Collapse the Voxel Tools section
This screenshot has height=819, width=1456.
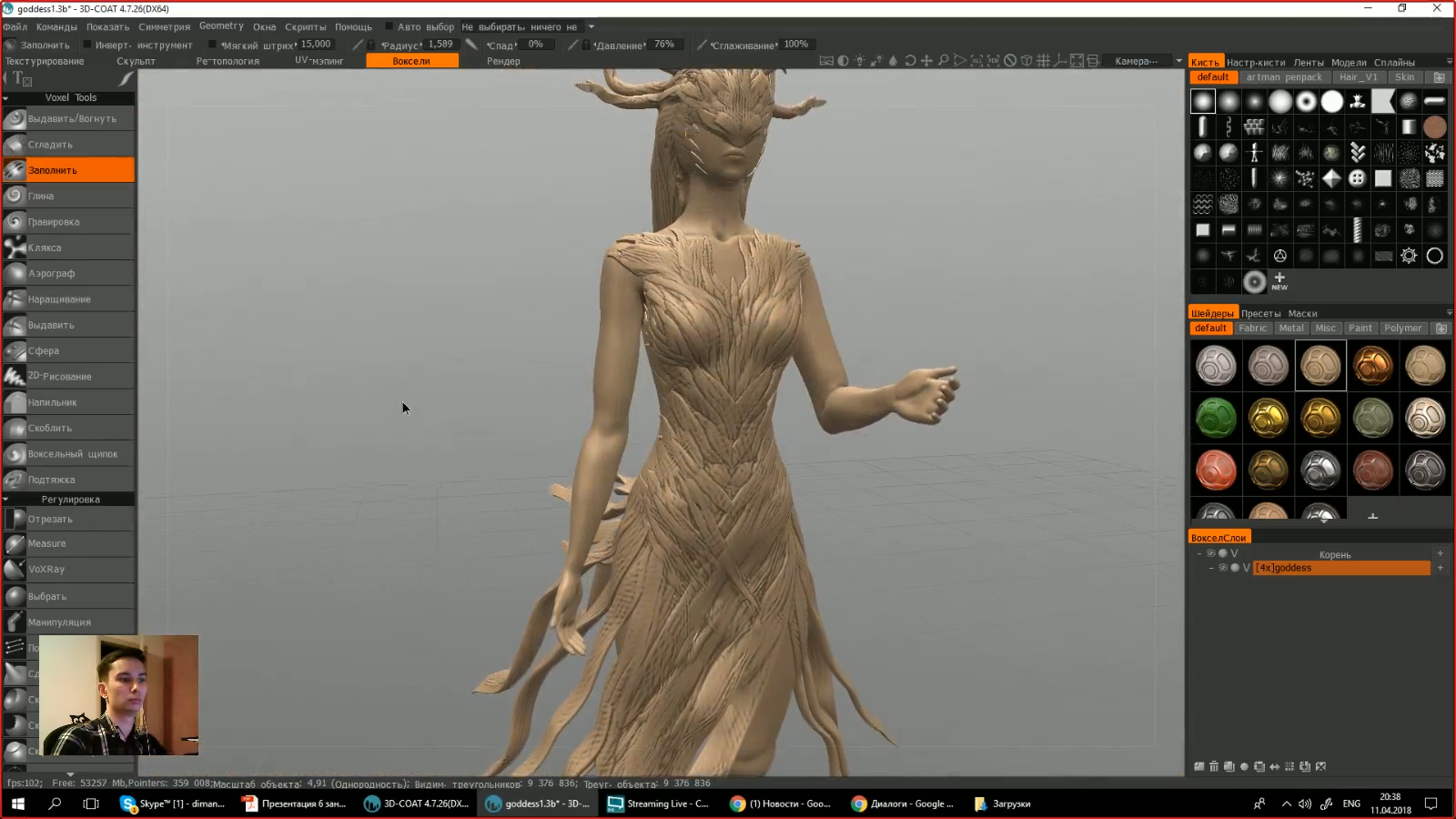[5, 97]
